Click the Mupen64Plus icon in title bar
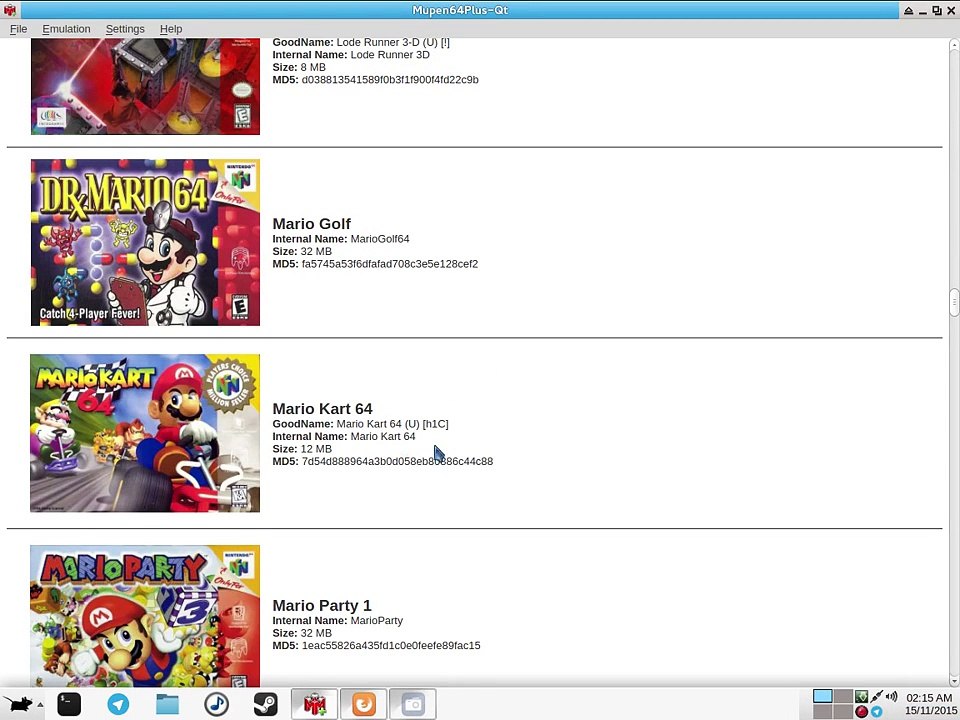Screen dimensions: 960x720 click(10, 10)
